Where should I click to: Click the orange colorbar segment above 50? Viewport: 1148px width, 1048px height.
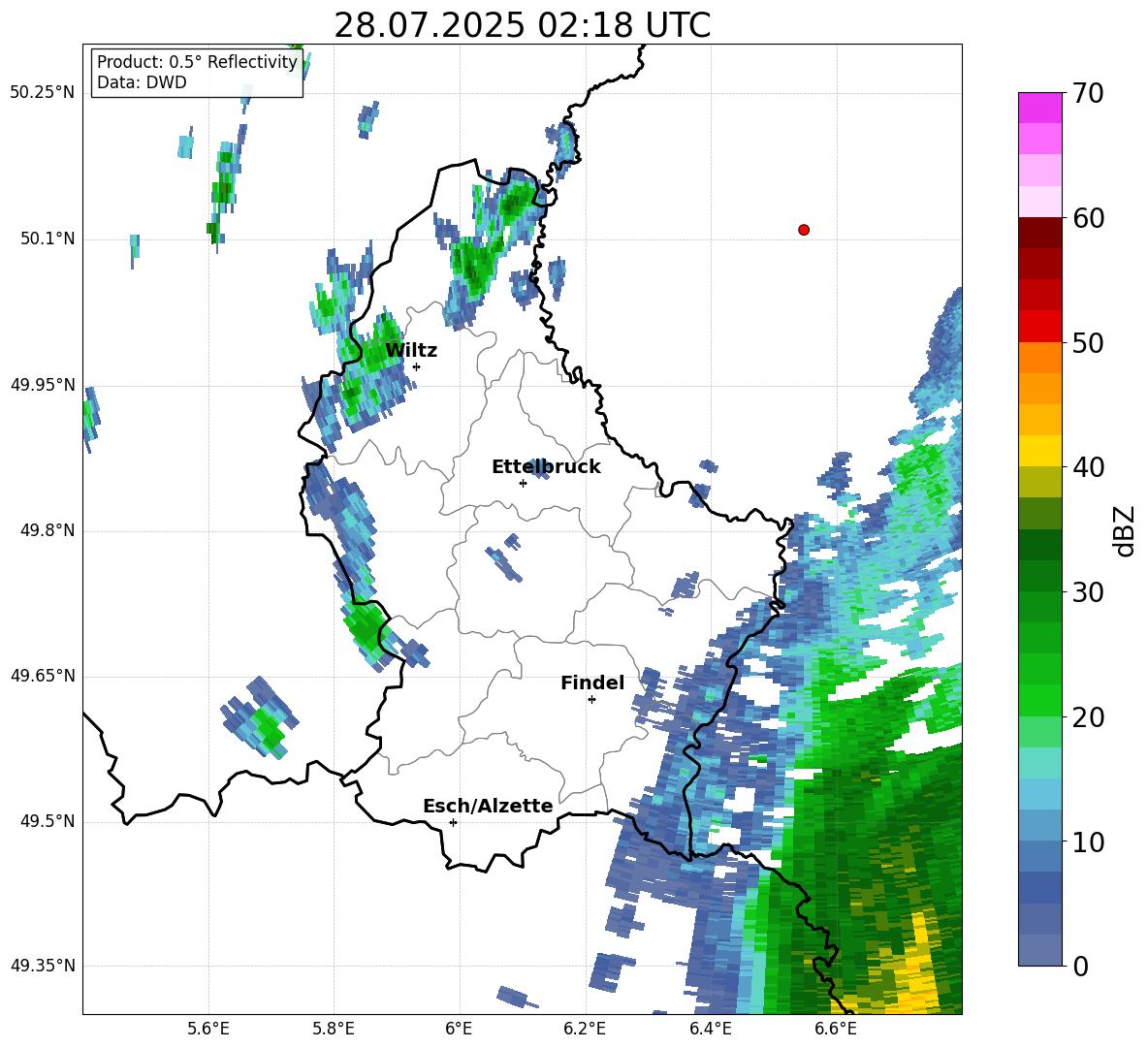point(1039,358)
